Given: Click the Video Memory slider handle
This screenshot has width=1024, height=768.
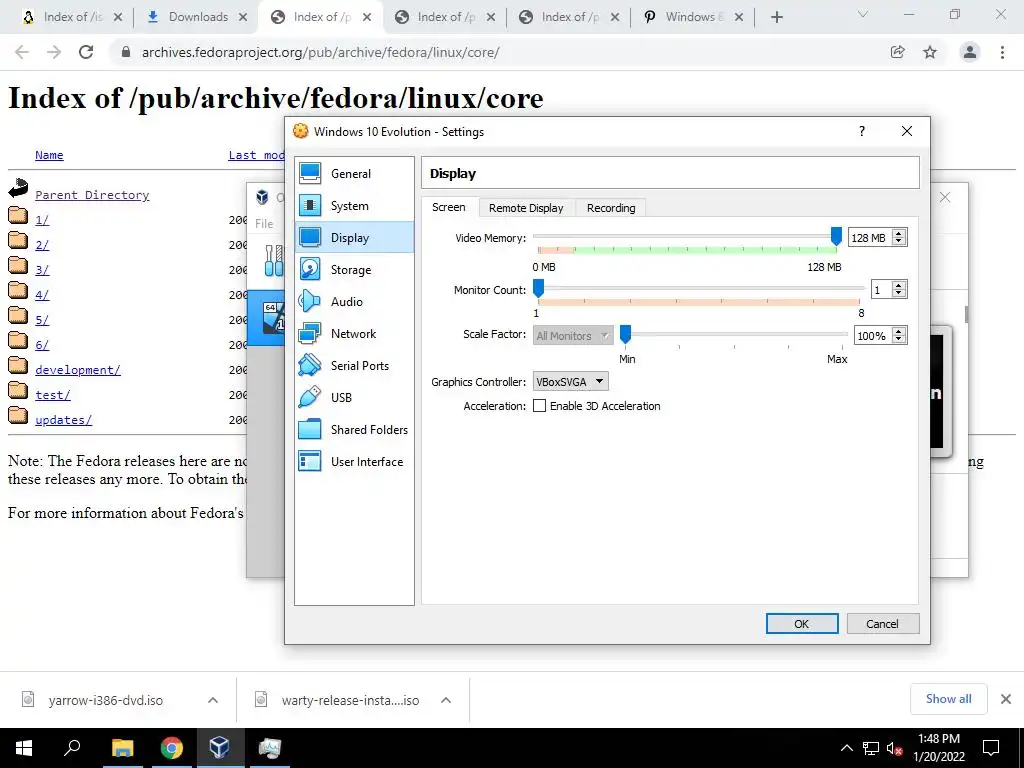Looking at the screenshot, I should (836, 236).
